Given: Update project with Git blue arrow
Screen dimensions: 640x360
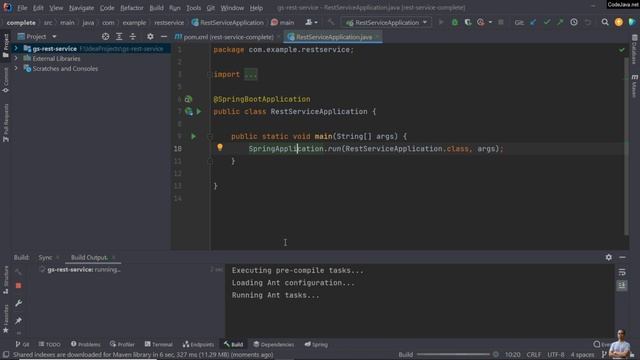Looking at the screenshot, I should tap(533, 22).
